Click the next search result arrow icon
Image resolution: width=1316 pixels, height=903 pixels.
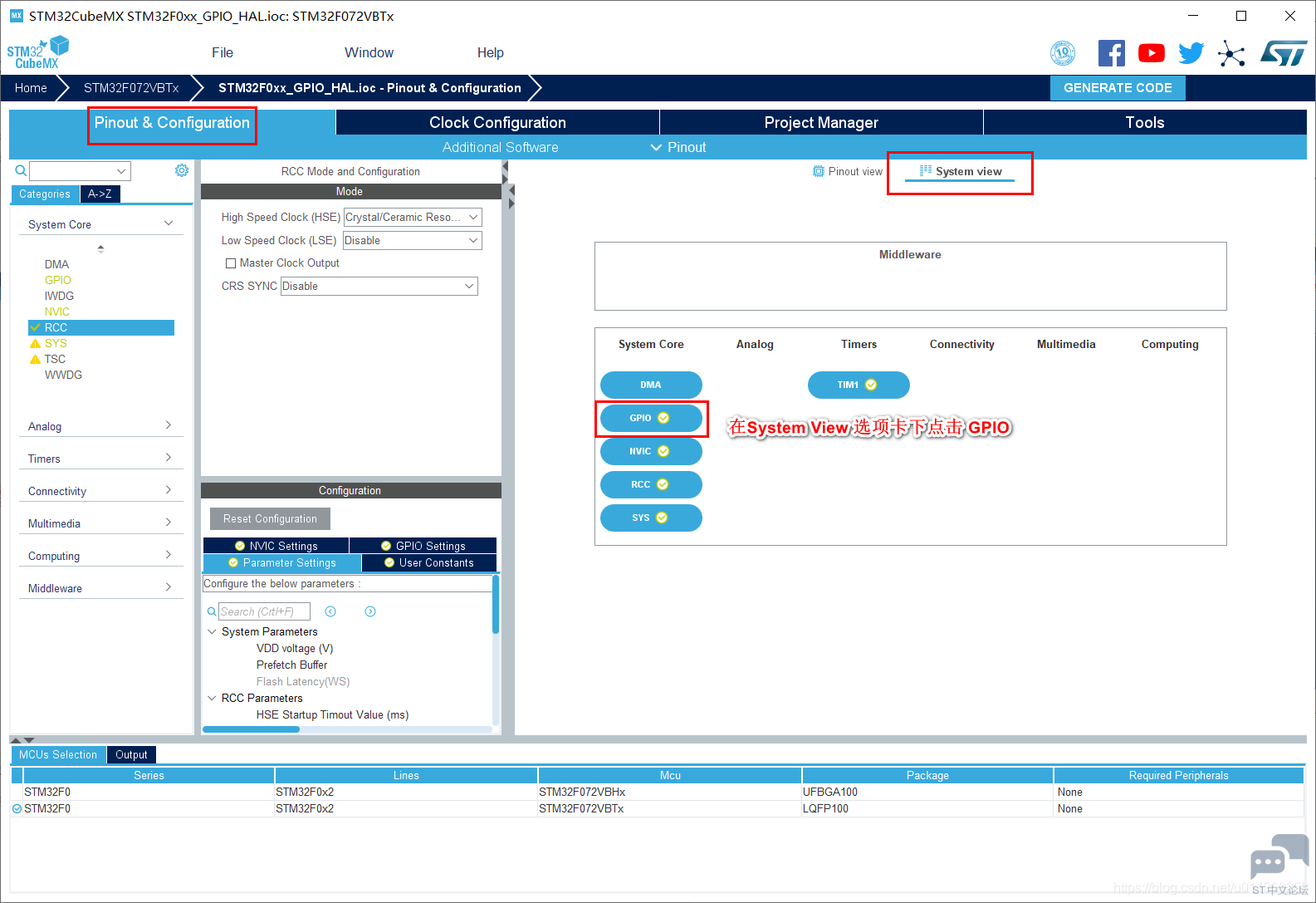click(370, 611)
